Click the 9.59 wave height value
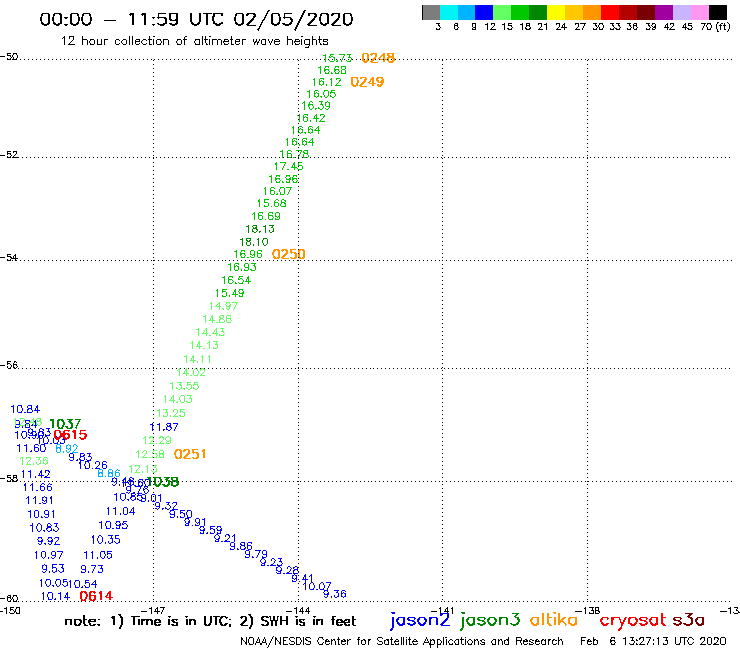Image resolution: width=740 pixels, height=650 pixels. [210, 530]
